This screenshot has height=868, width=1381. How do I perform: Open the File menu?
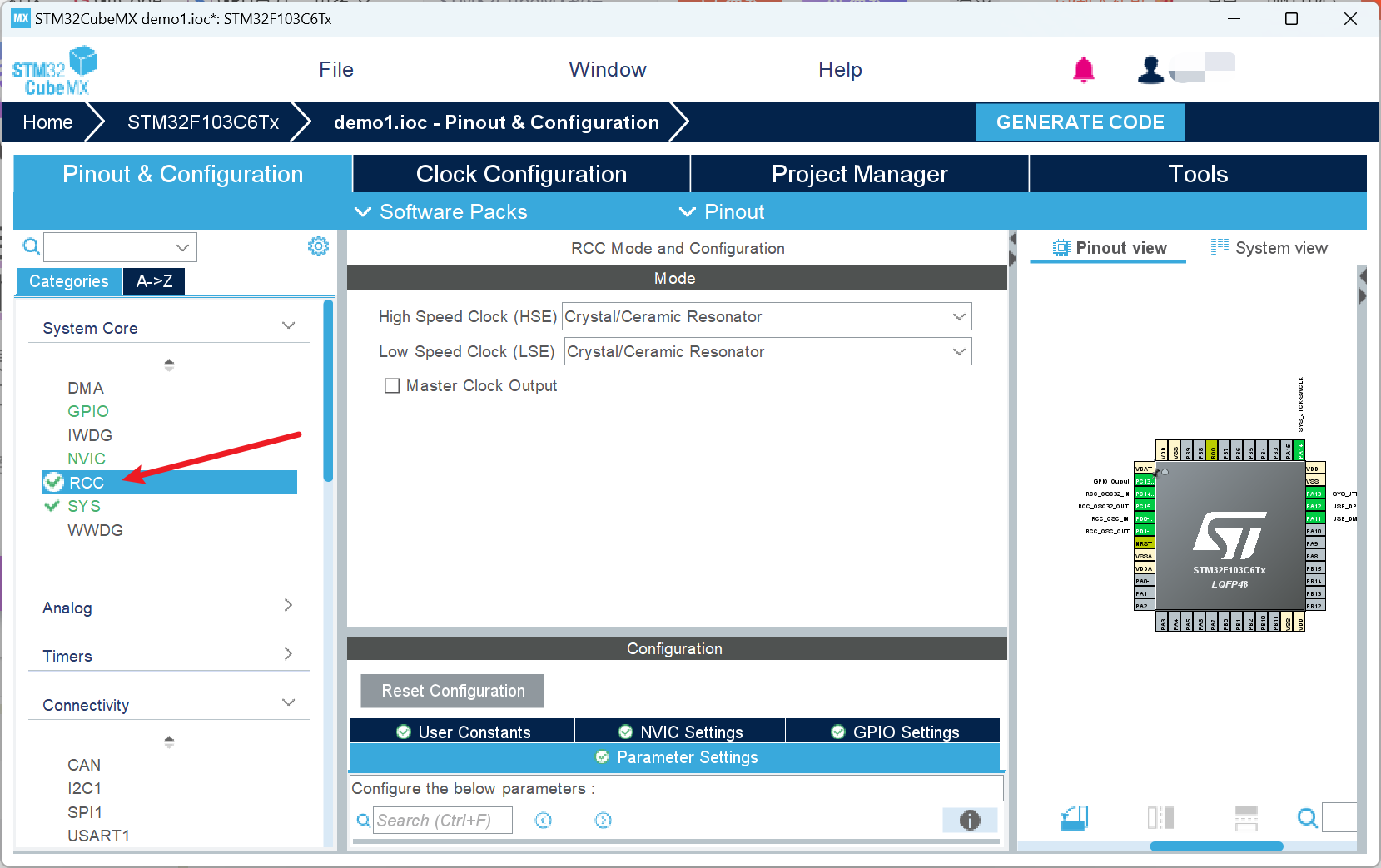pyautogui.click(x=336, y=70)
